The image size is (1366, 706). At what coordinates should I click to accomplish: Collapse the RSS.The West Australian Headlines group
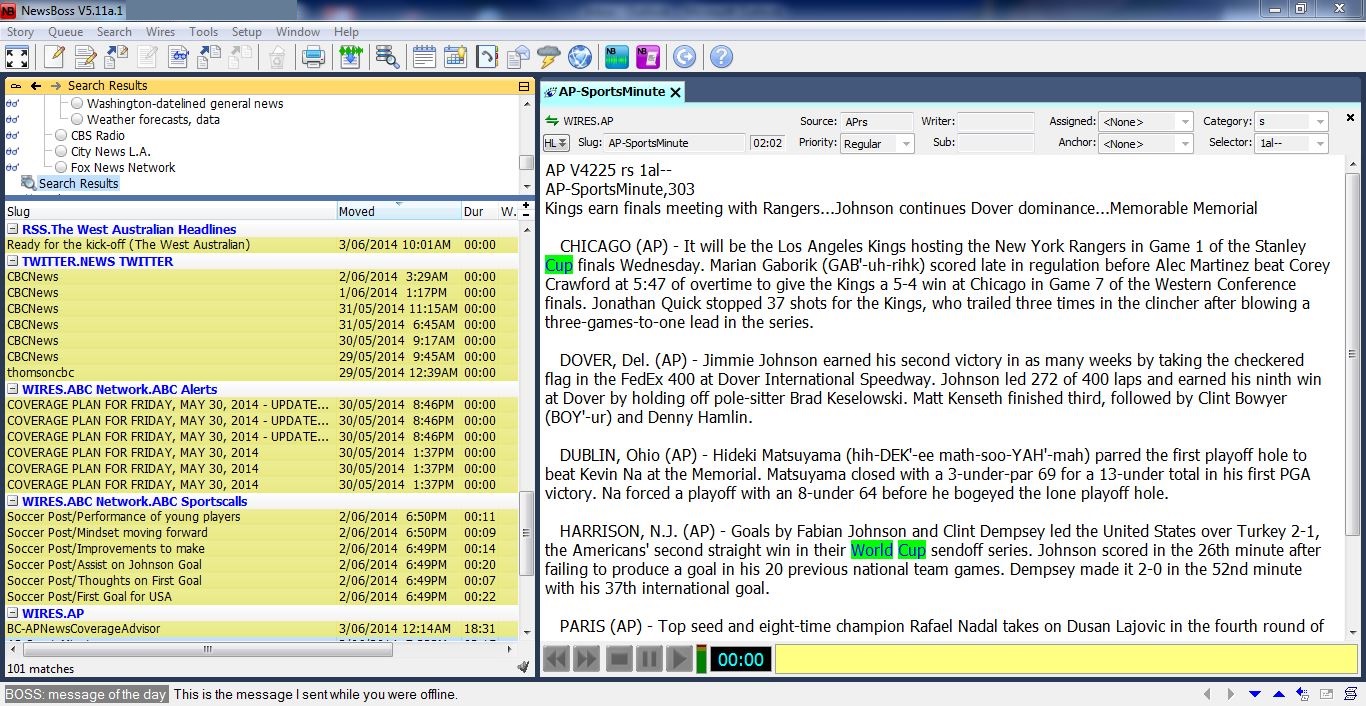pos(13,229)
